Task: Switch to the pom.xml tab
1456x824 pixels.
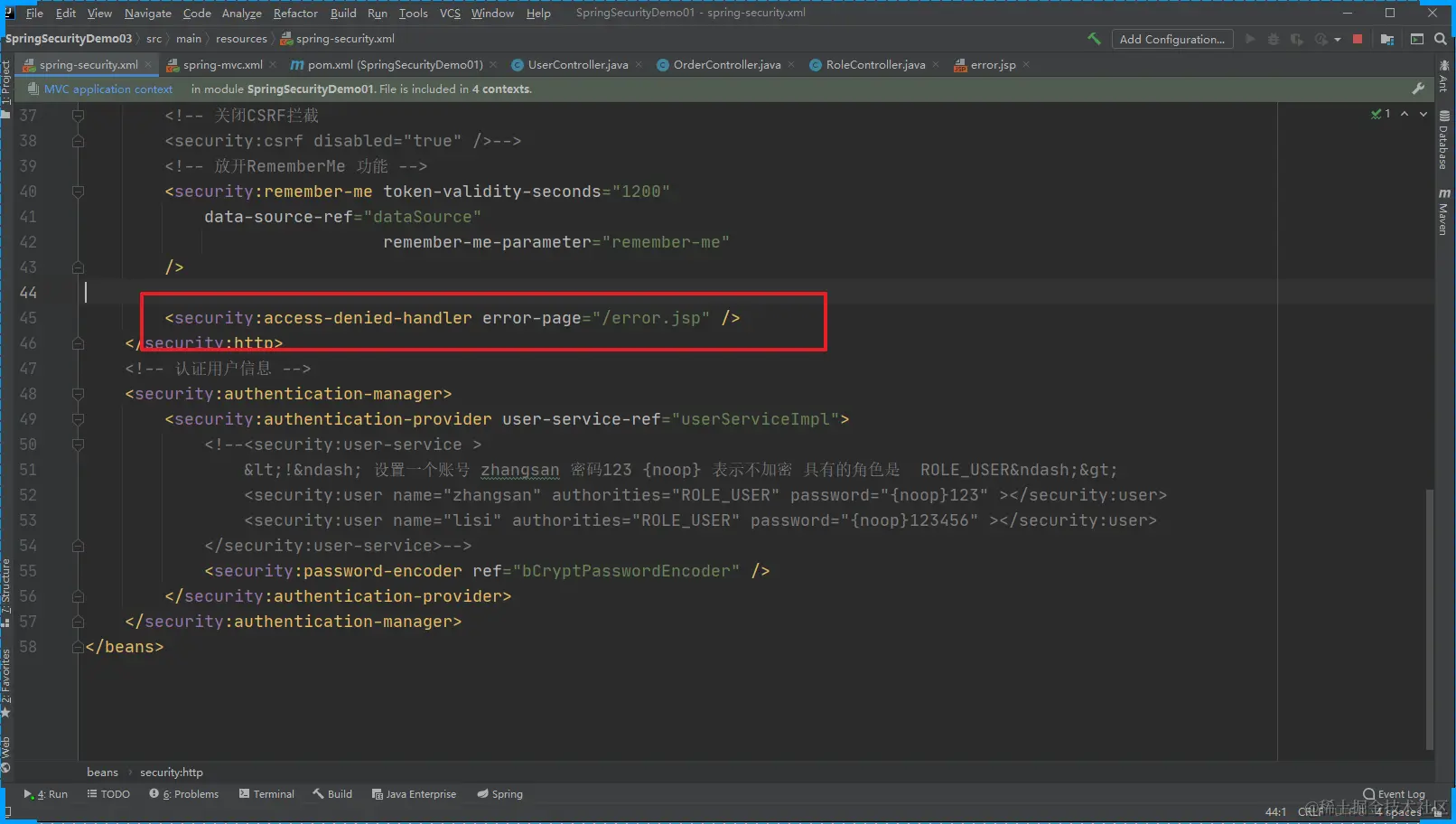Action: 395,64
